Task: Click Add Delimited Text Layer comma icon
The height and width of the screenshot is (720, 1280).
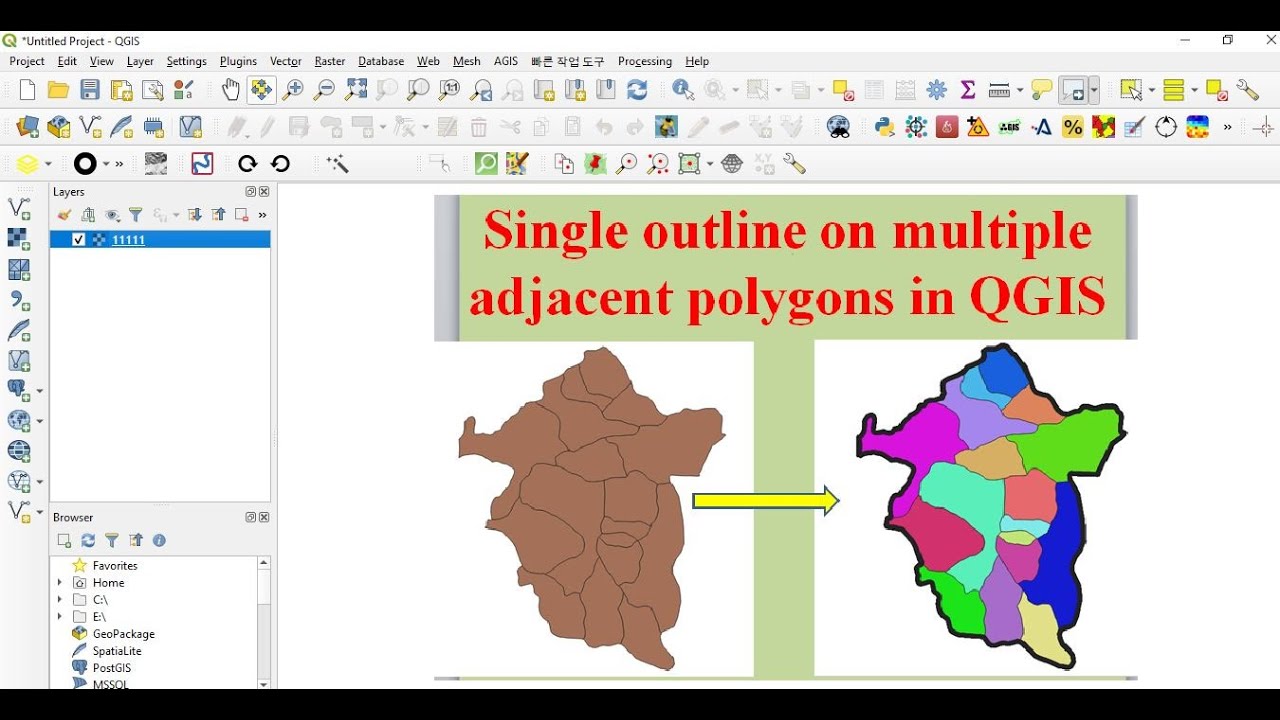Action: (x=19, y=300)
